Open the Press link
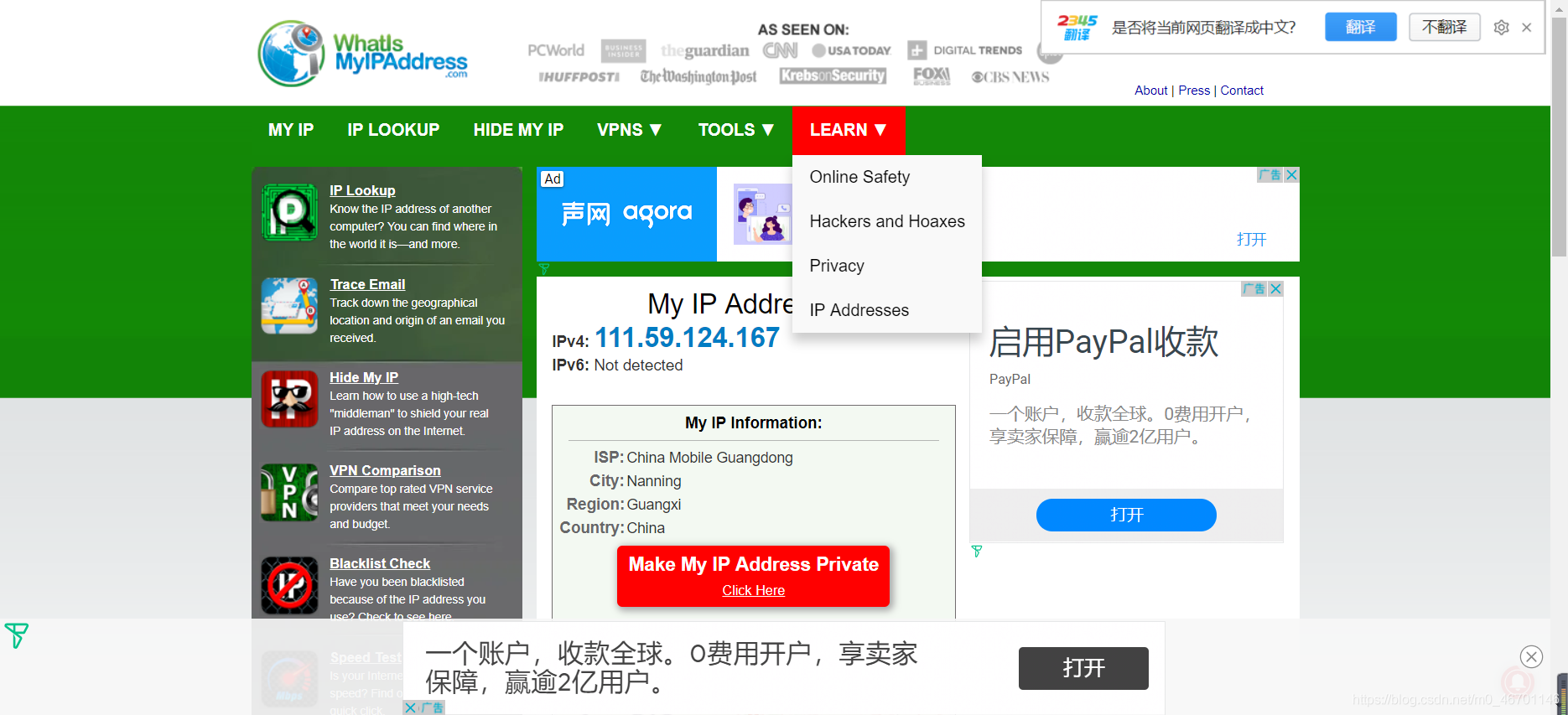Image resolution: width=1568 pixels, height=715 pixels. click(x=1194, y=91)
